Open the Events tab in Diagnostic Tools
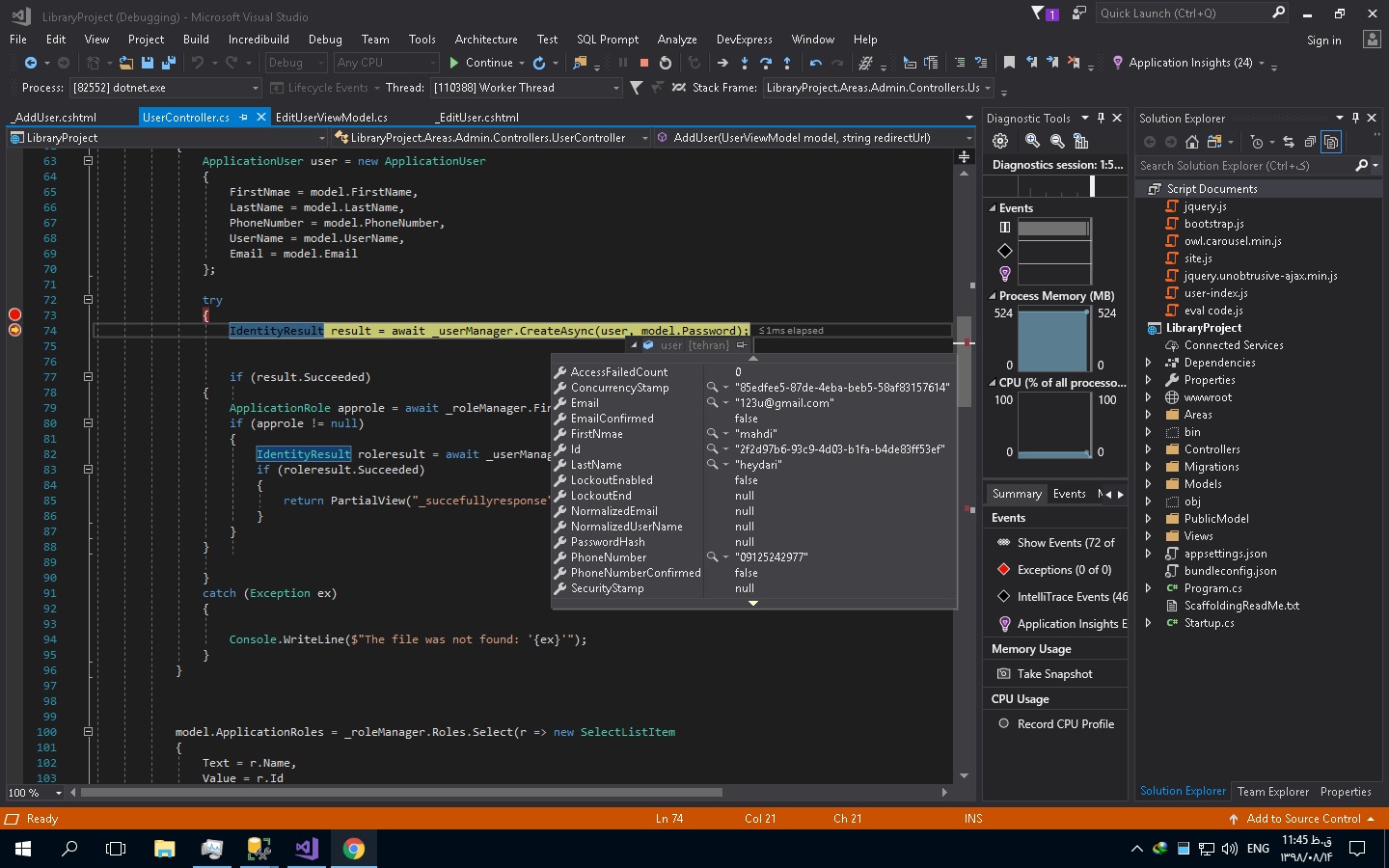 point(1069,494)
